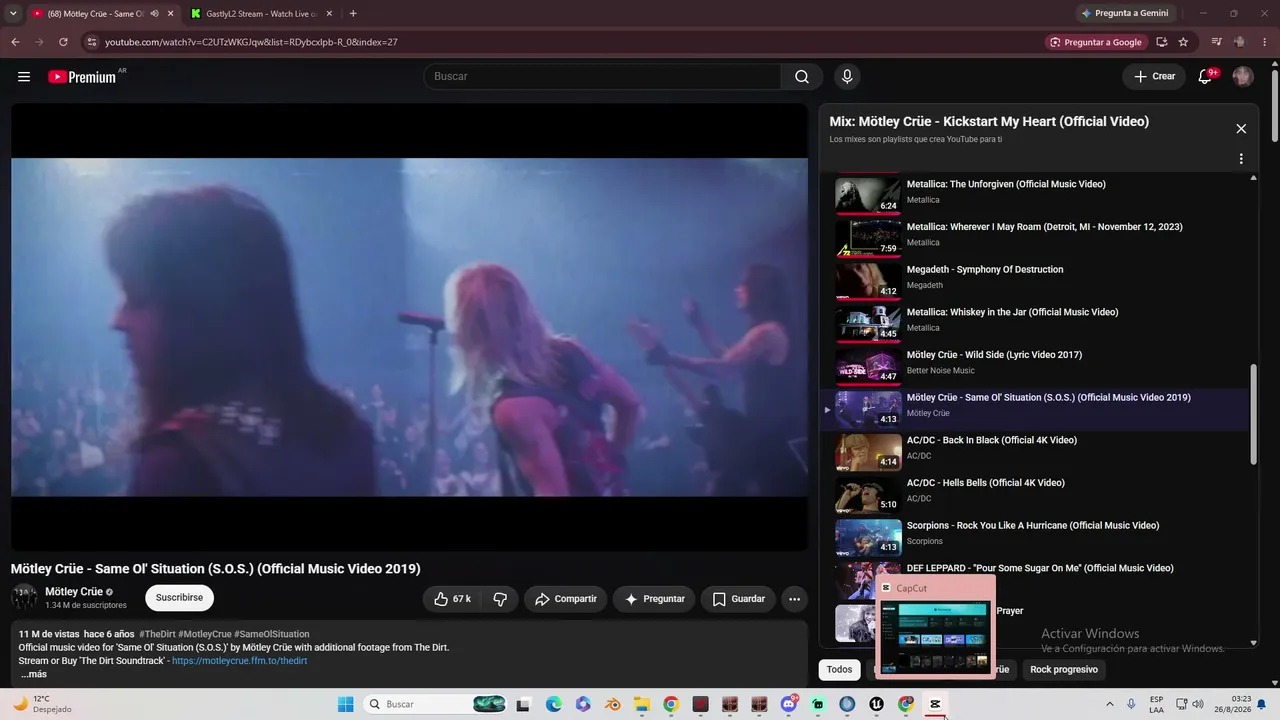Play Scorpions Rock You Like A Hurricane
Viewport: 1280px width, 720px height.
coord(1035,537)
